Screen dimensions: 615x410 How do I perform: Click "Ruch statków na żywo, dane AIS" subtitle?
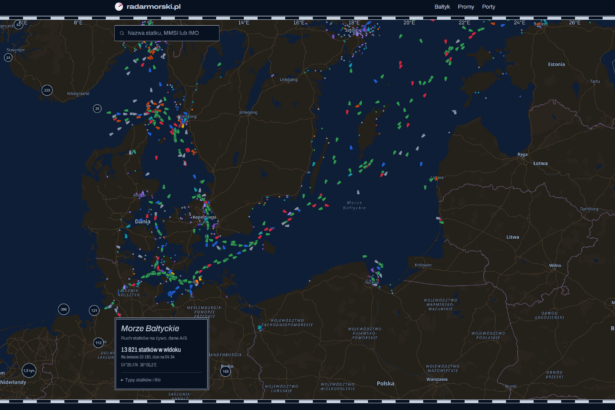[154, 338]
